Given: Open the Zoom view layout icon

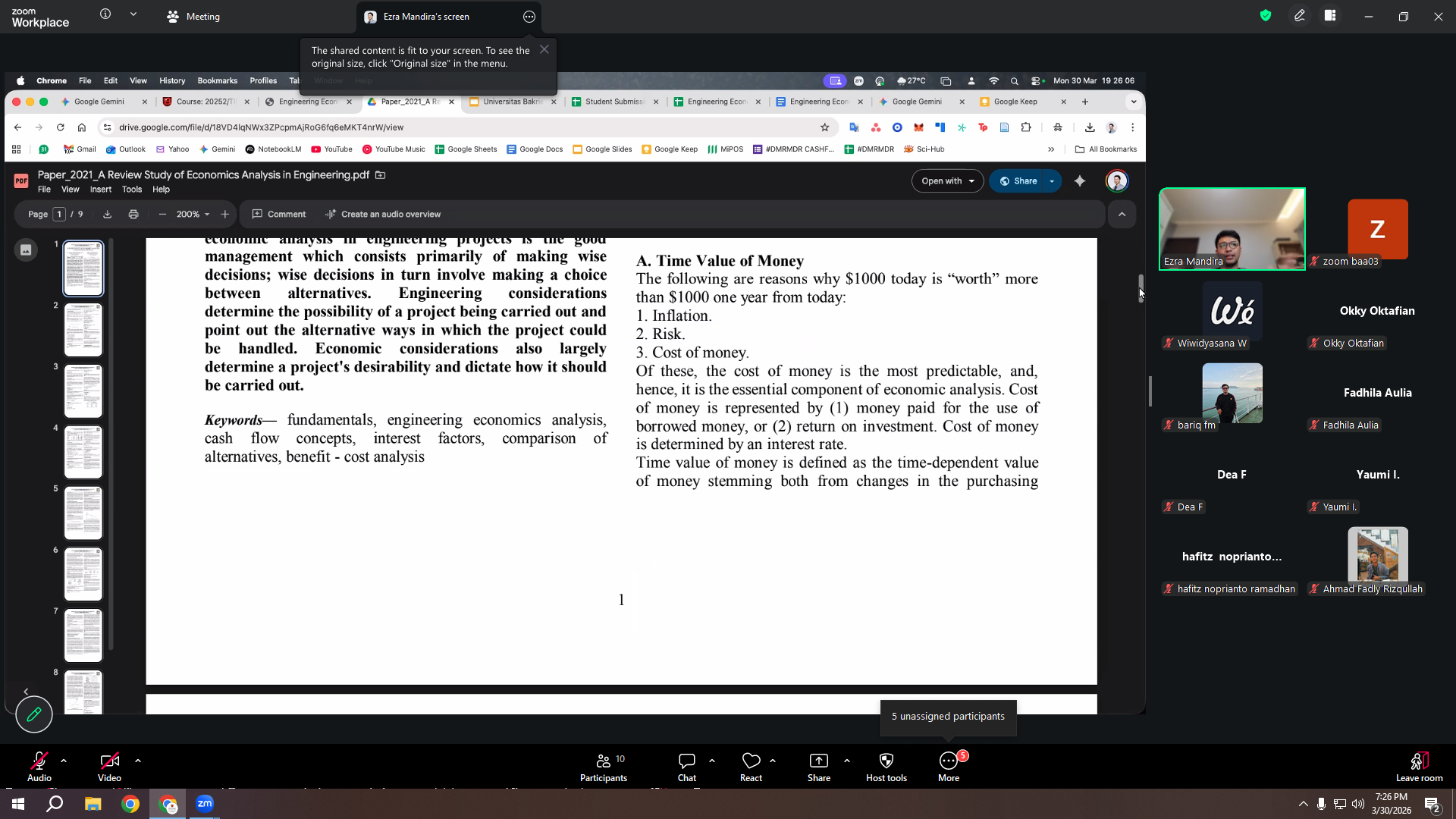Looking at the screenshot, I should [1330, 15].
